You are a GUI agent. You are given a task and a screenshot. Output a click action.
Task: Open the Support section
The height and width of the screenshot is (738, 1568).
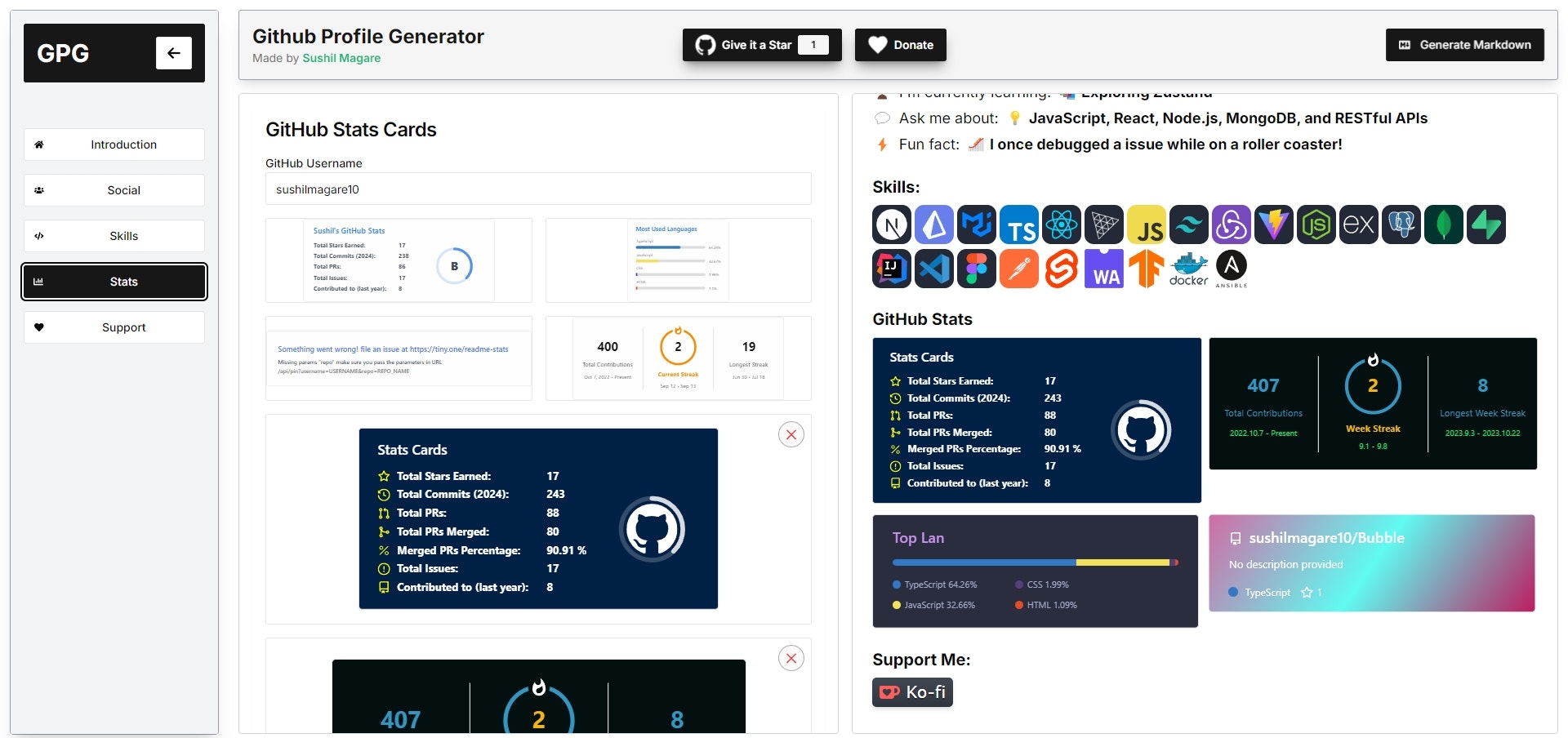tap(114, 327)
